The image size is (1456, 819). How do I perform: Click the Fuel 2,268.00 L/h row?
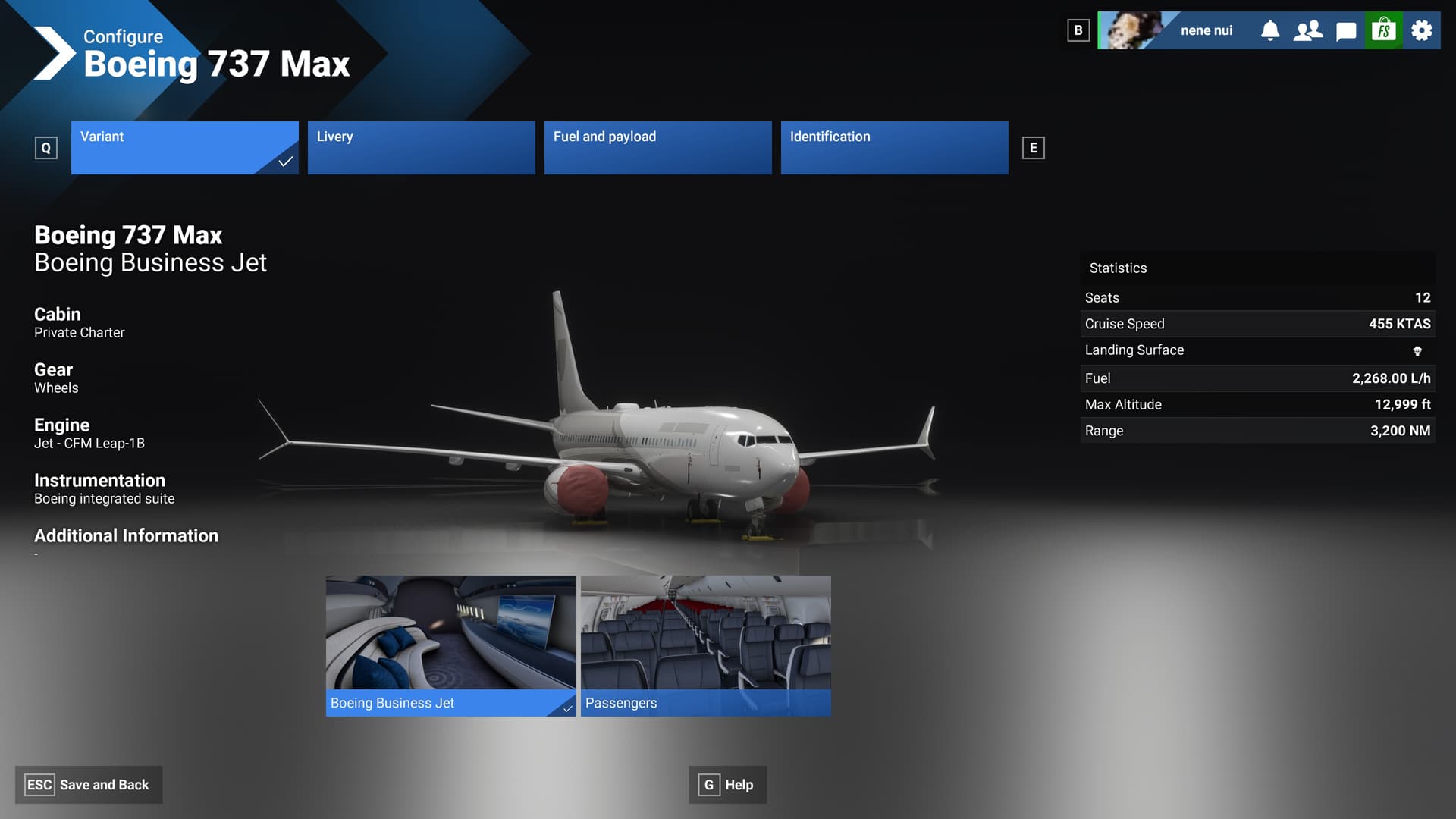click(1258, 378)
